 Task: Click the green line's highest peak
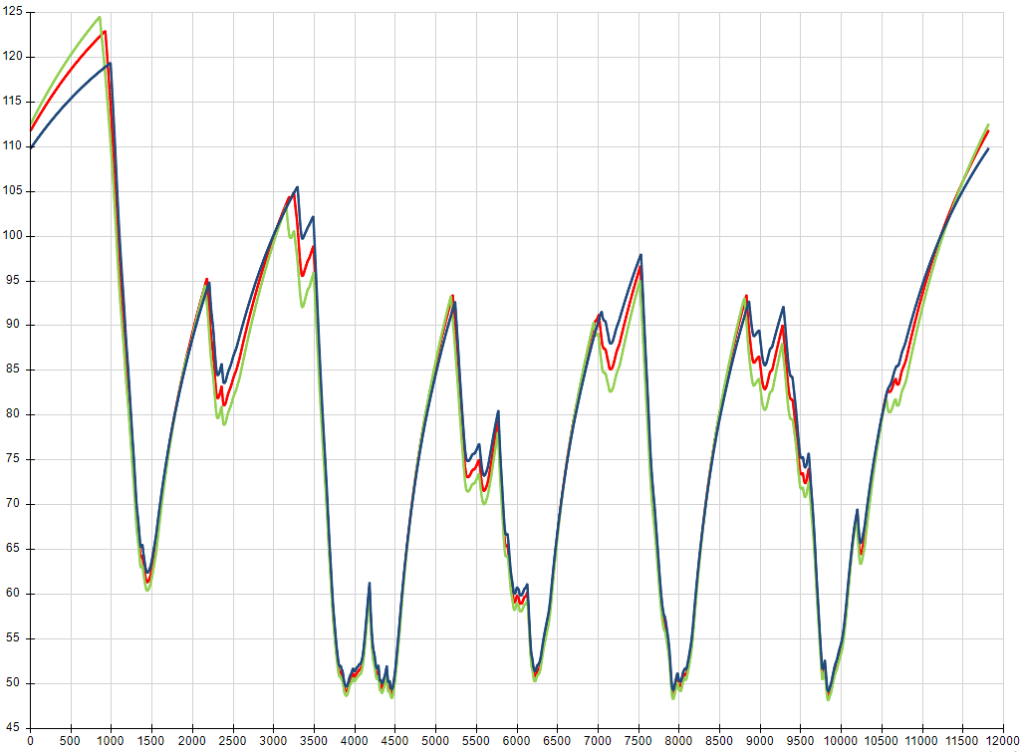click(x=99, y=17)
